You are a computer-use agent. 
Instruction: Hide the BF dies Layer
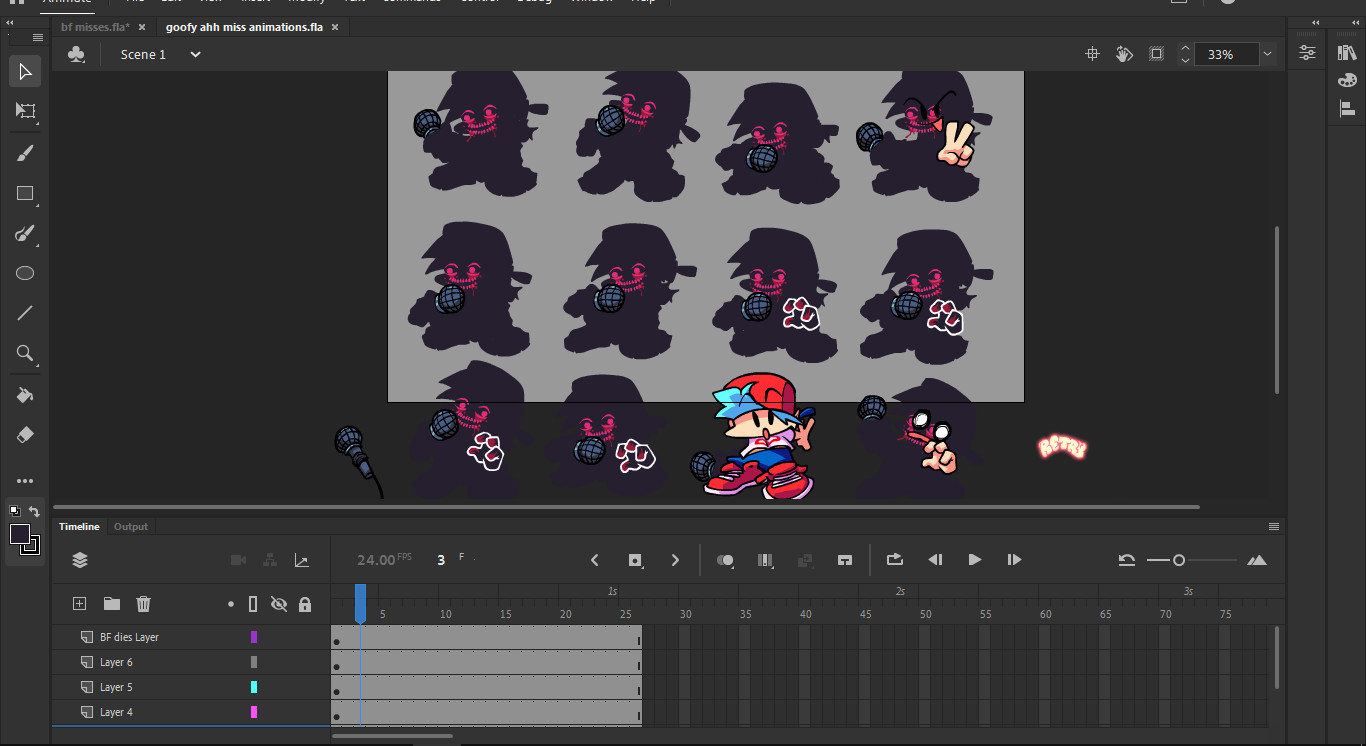(279, 636)
